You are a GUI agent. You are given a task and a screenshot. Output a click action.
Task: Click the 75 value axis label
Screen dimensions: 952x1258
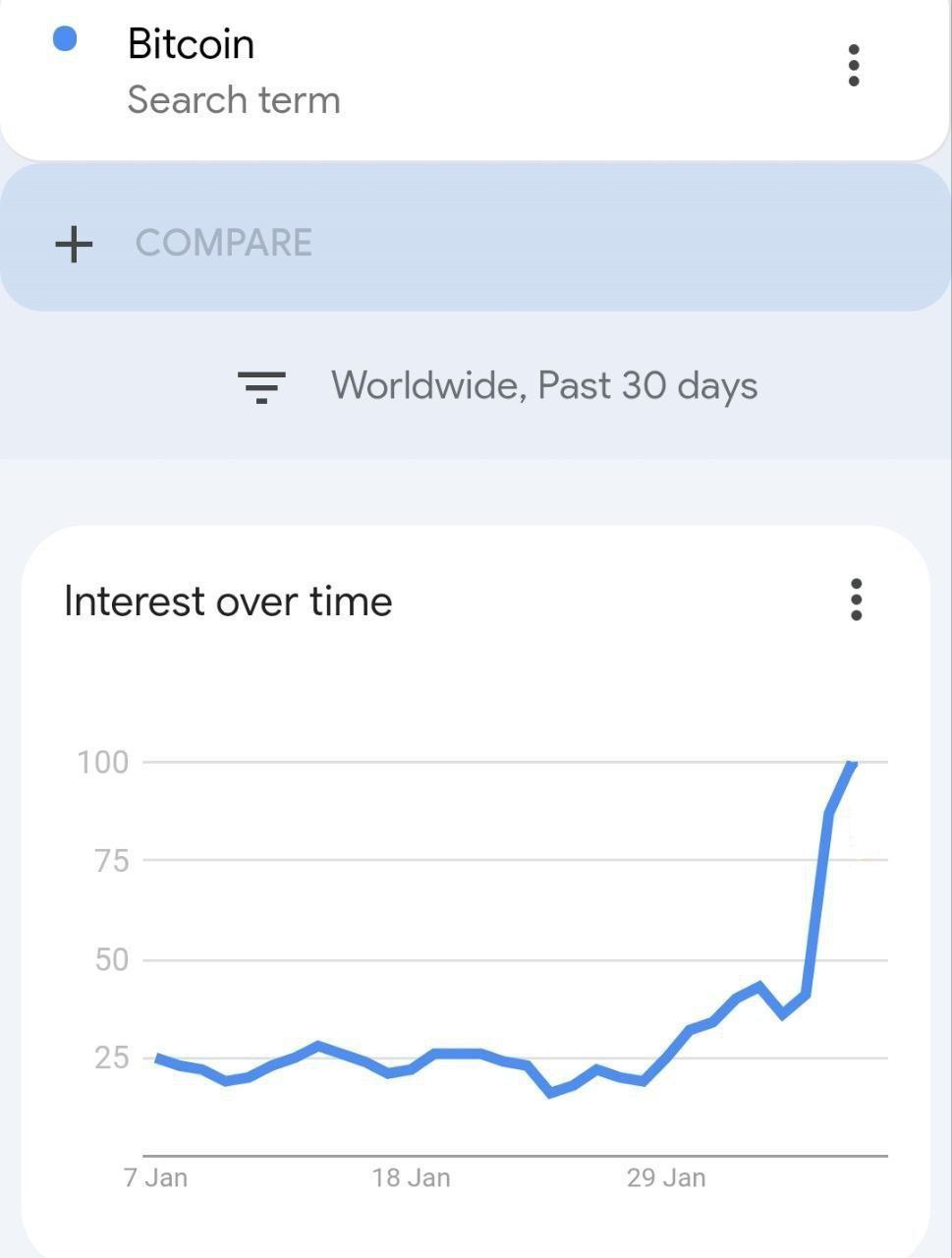coord(111,861)
